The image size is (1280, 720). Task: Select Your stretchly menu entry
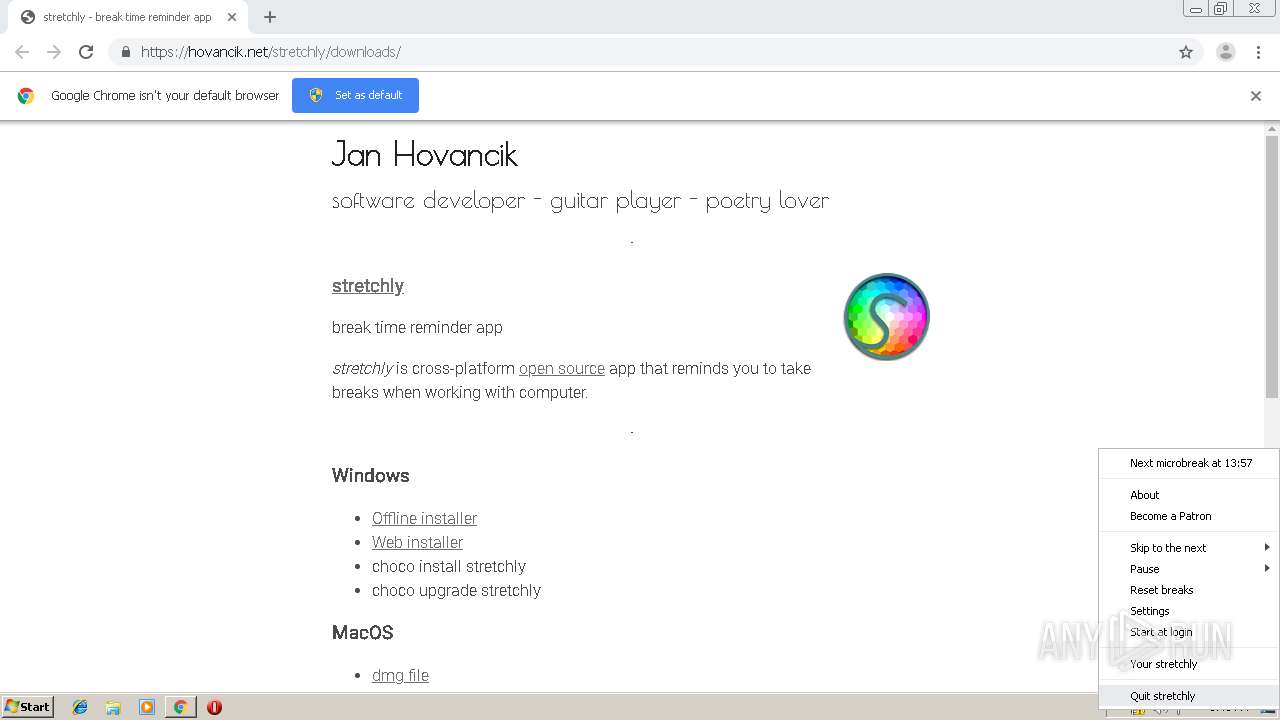[x=1188, y=664]
